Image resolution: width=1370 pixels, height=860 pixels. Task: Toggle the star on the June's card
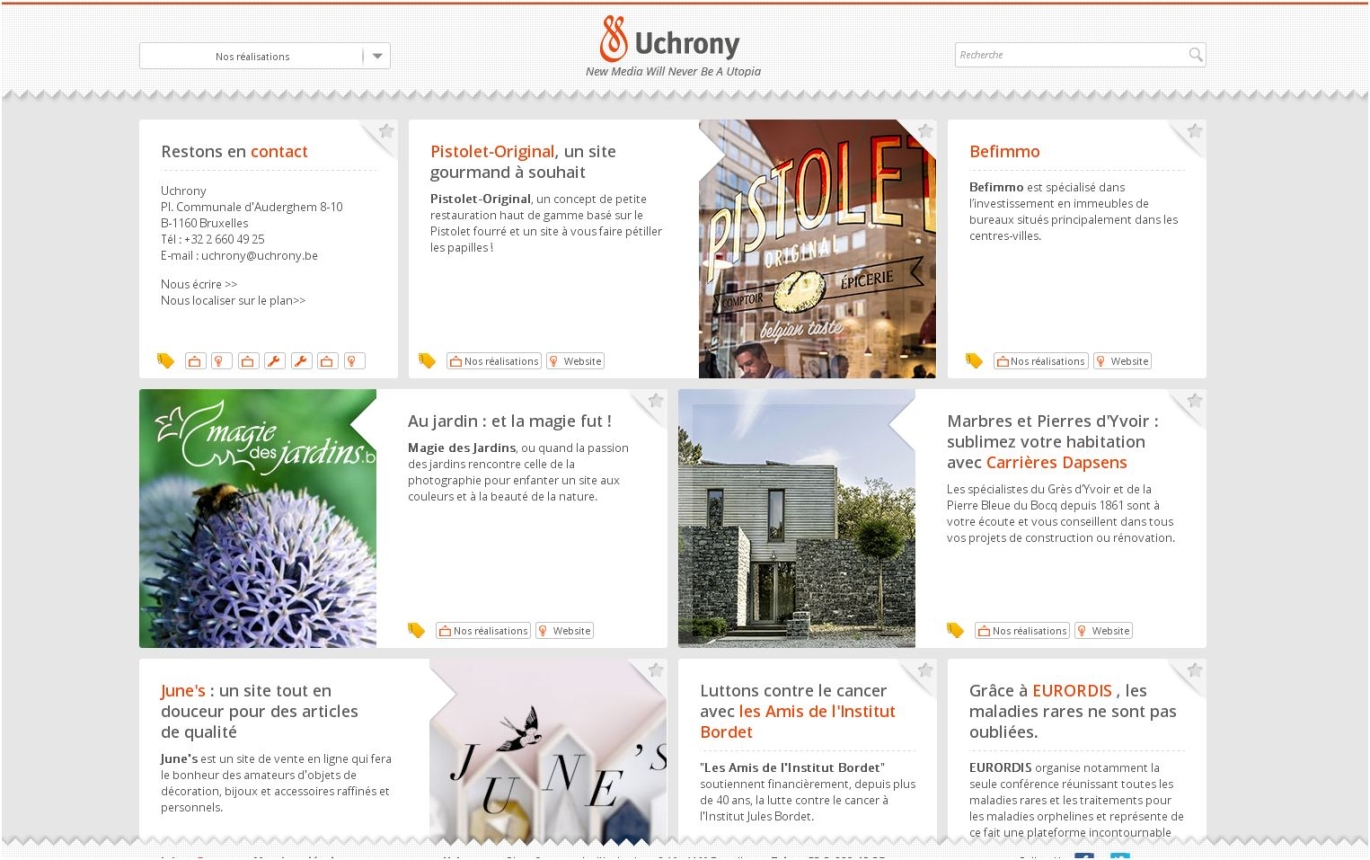click(656, 670)
